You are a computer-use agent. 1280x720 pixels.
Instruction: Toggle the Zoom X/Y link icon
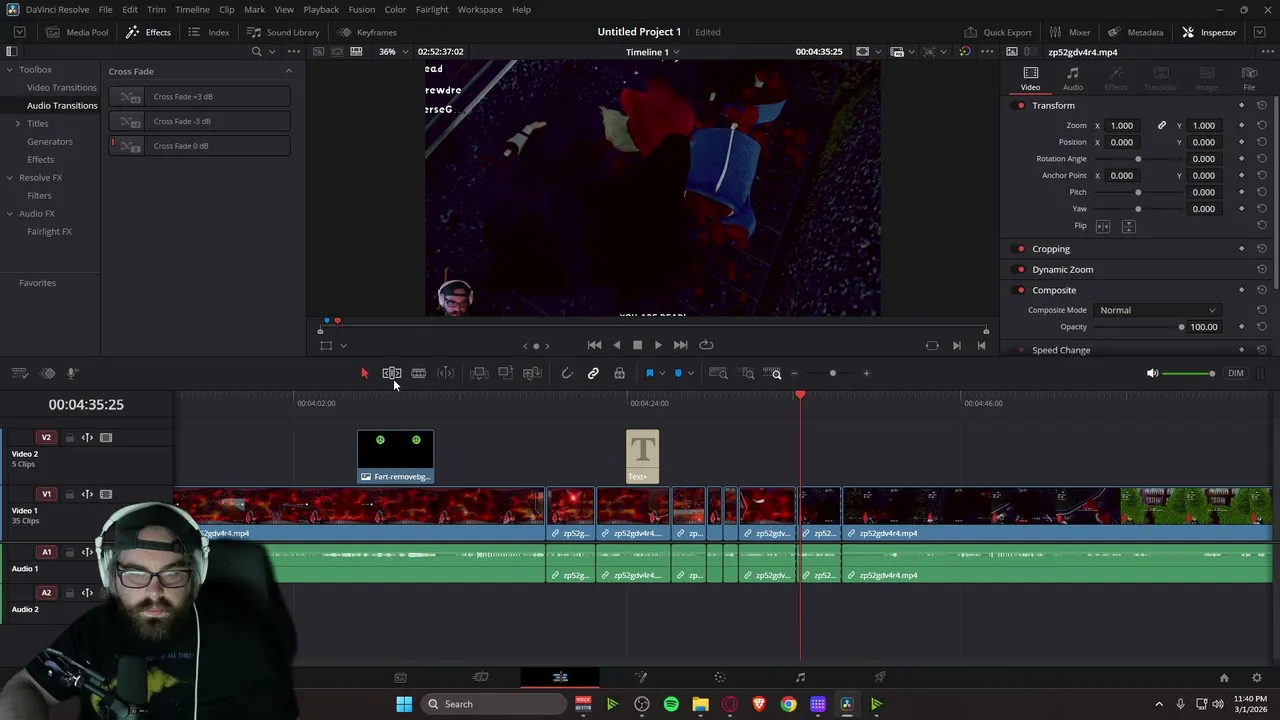pyautogui.click(x=1162, y=126)
